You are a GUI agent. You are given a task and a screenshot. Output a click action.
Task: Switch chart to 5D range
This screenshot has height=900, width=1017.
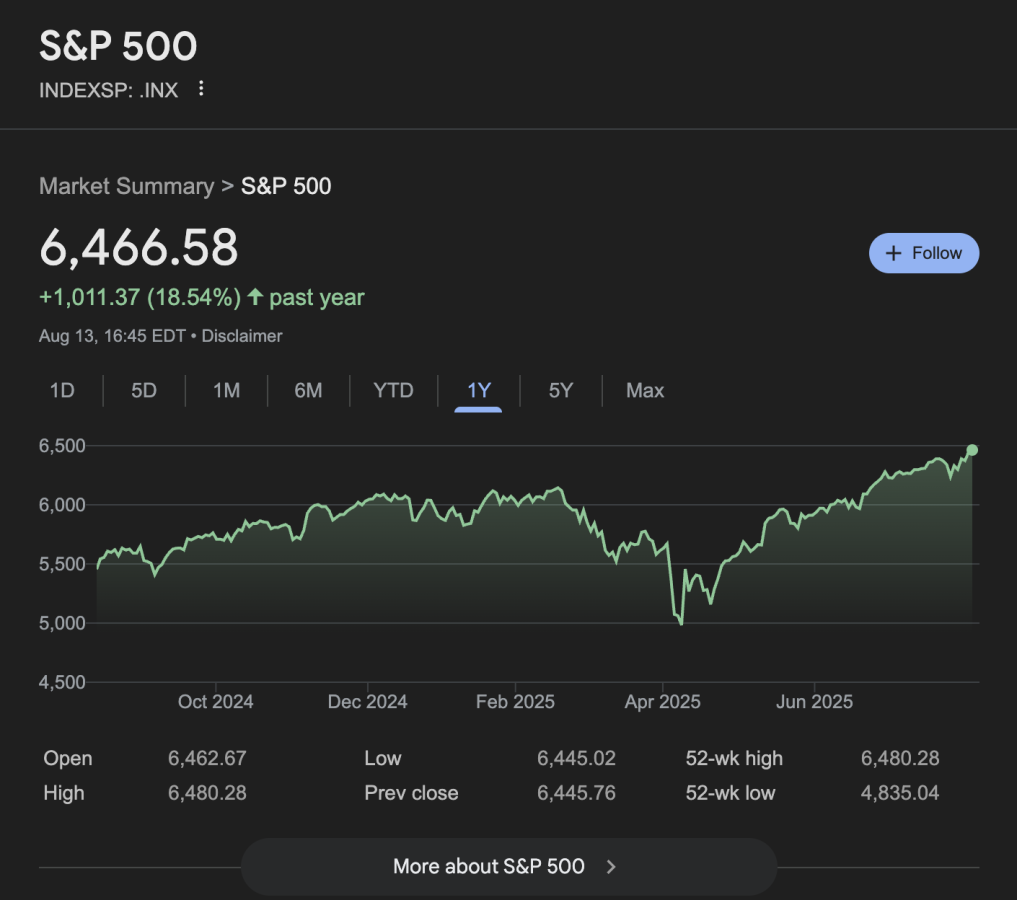(x=144, y=390)
